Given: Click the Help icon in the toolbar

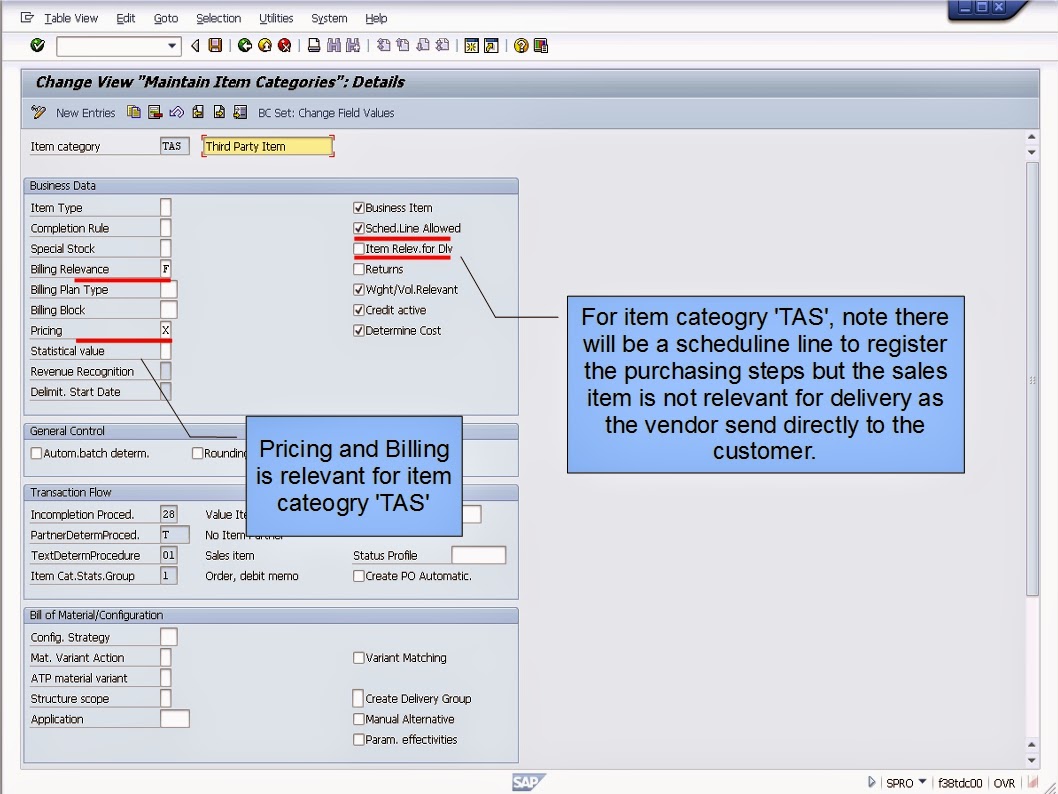Looking at the screenshot, I should (x=522, y=45).
